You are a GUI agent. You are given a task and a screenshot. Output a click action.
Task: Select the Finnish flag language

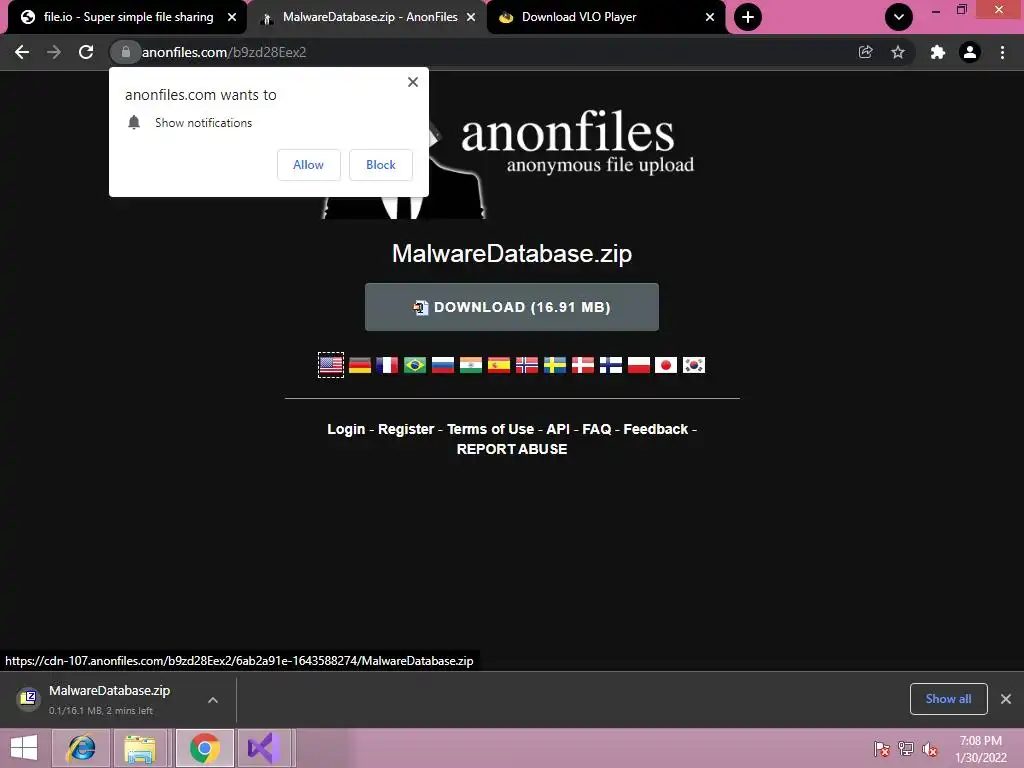[x=611, y=364]
